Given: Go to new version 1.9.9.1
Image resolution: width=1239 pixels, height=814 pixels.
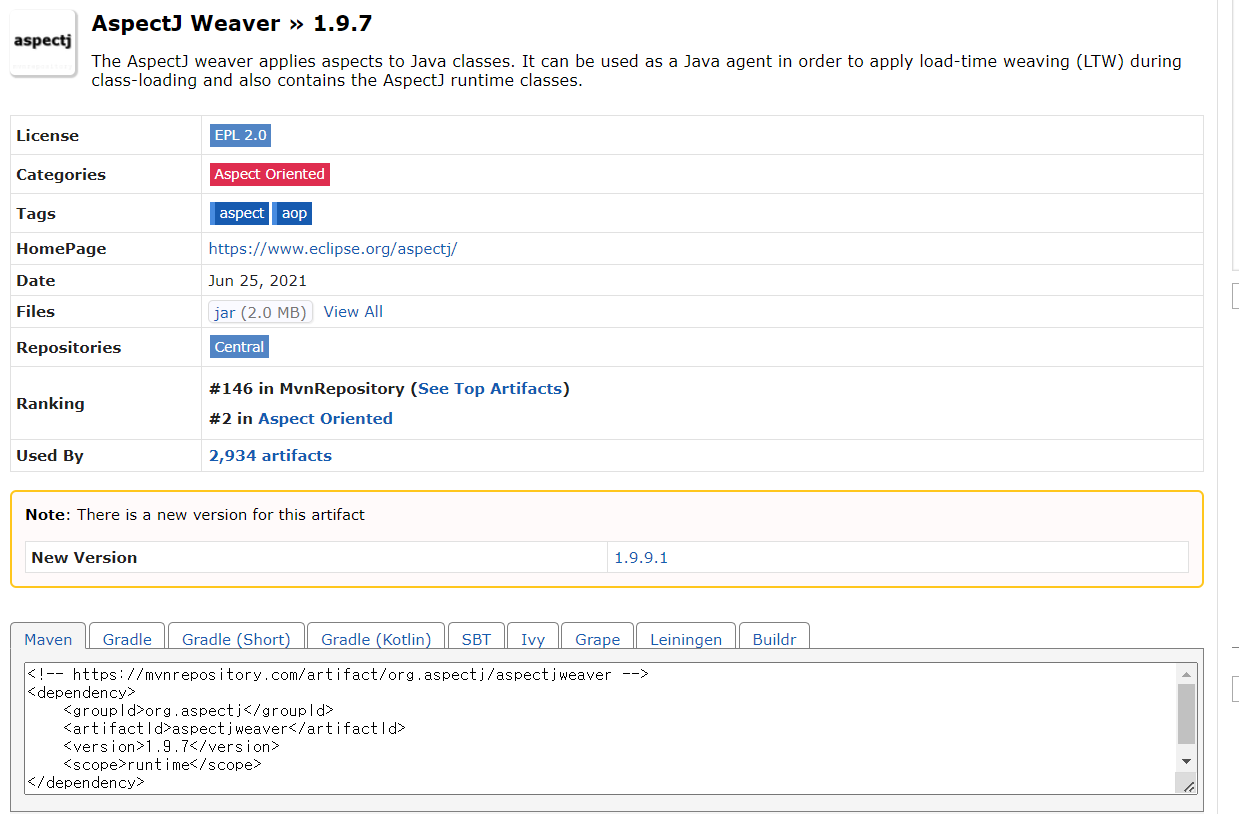Looking at the screenshot, I should (641, 557).
